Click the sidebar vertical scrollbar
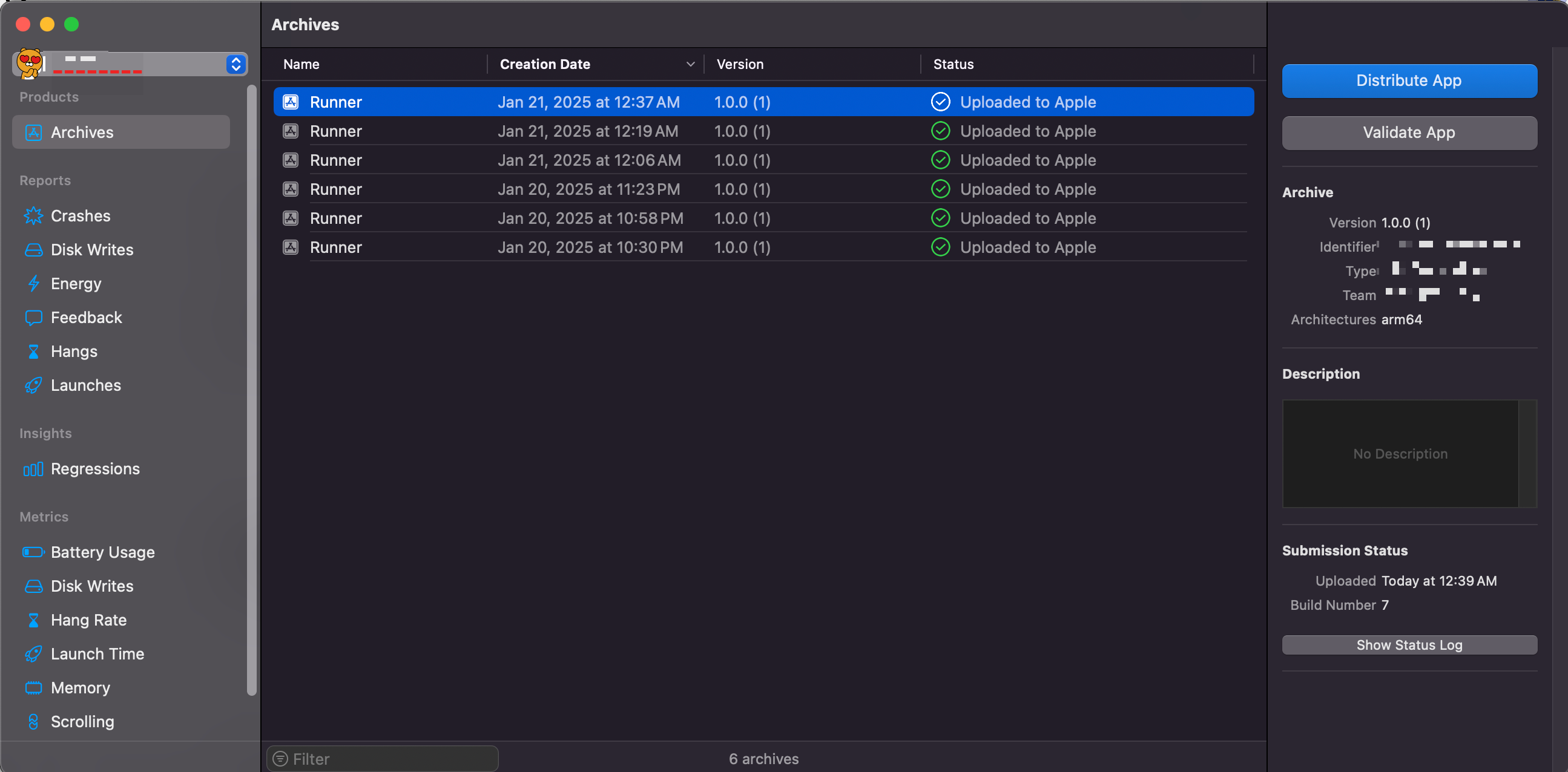The width and height of the screenshot is (1568, 772). pyautogui.click(x=251, y=390)
